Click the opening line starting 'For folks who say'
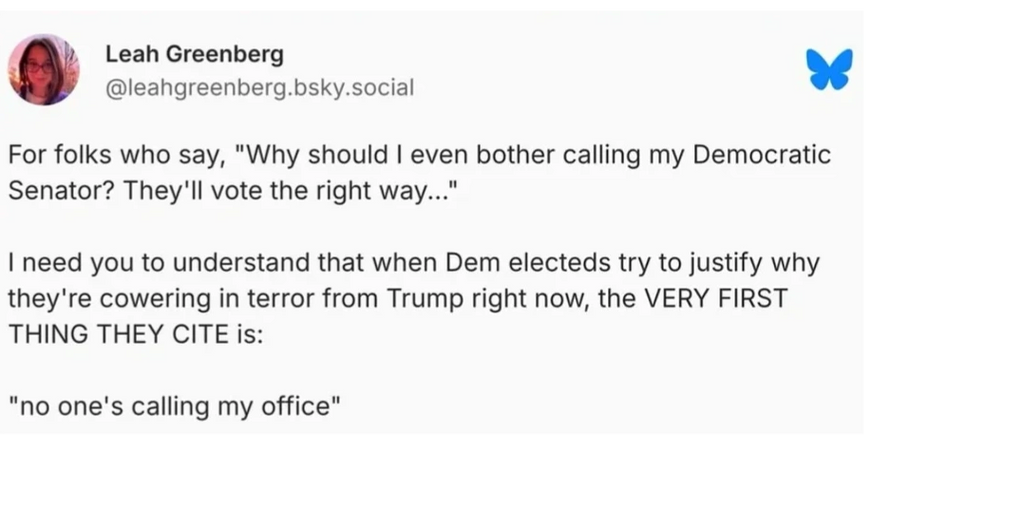This screenshot has width=1022, height=511. click(x=419, y=155)
